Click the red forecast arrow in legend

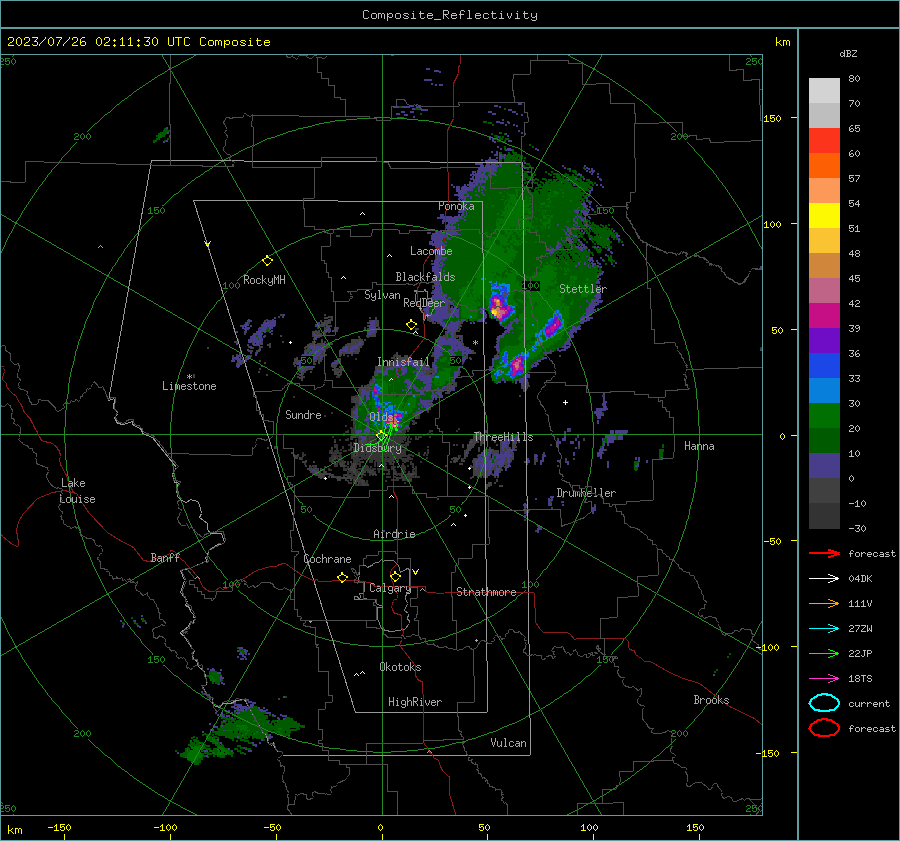pyautogui.click(x=824, y=553)
